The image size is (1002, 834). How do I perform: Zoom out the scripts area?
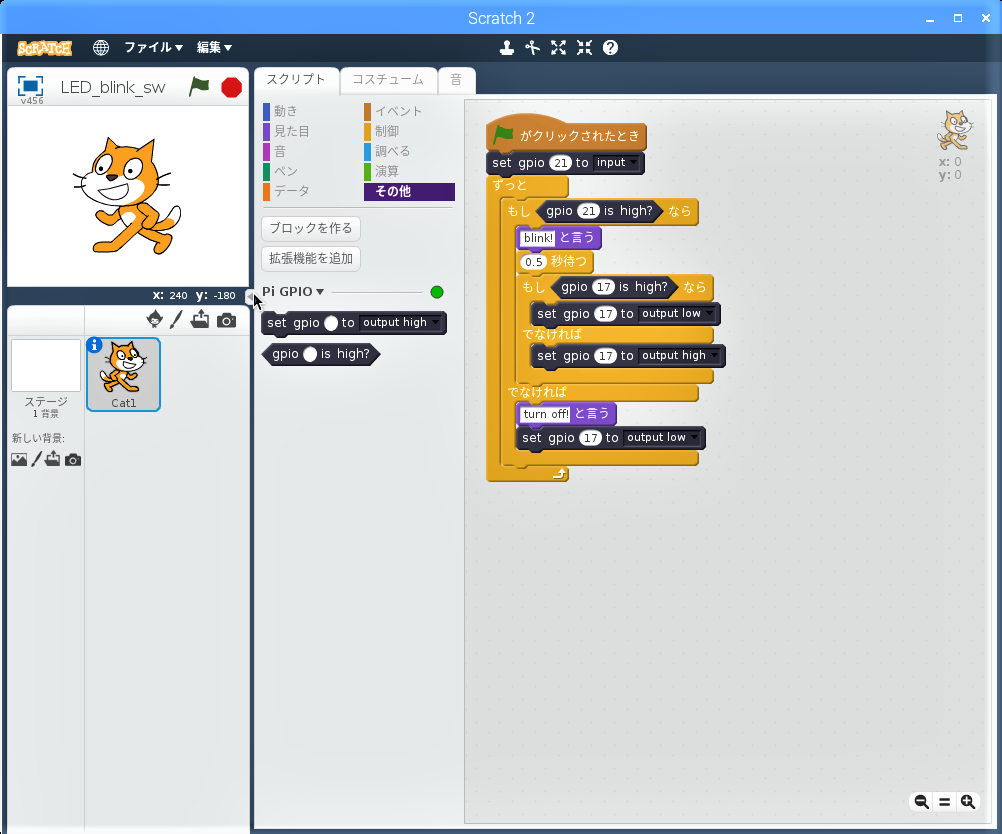(x=921, y=801)
